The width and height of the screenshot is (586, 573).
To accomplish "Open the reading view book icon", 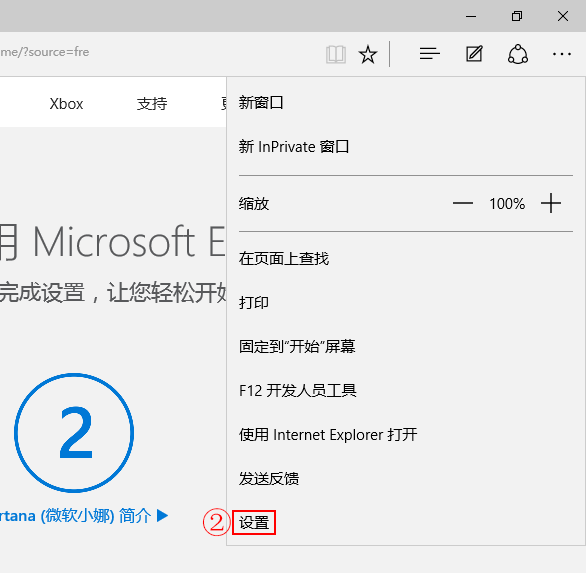I will click(336, 55).
